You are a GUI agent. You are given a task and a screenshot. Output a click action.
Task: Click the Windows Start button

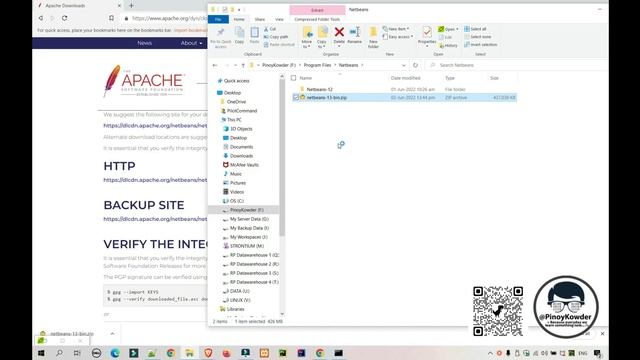pyautogui.click(x=41, y=353)
